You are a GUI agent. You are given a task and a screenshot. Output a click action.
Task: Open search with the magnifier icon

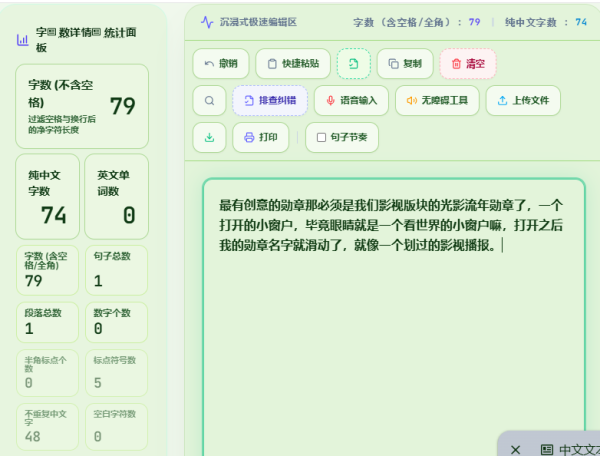coord(209,101)
